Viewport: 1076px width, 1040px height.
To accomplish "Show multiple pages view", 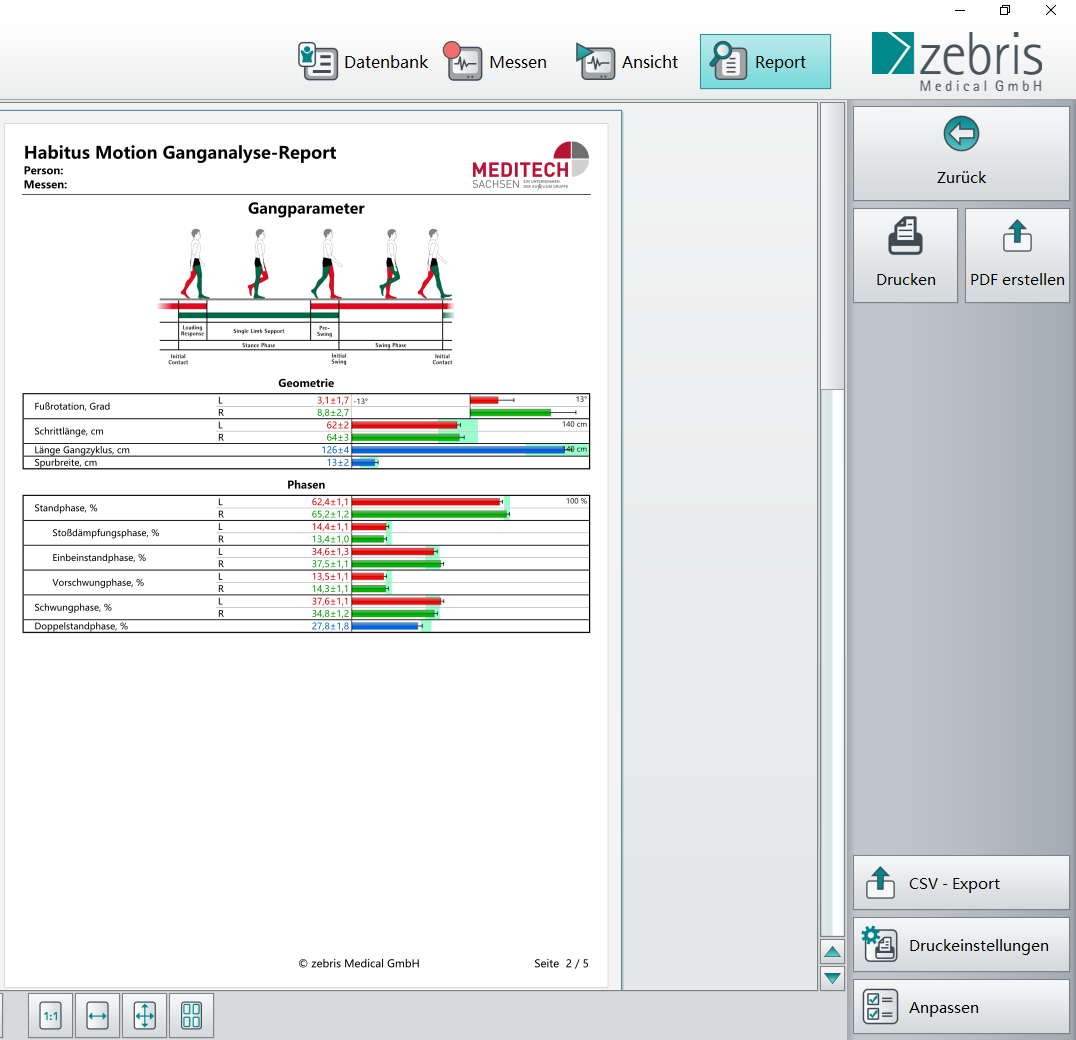I will coord(191,1015).
